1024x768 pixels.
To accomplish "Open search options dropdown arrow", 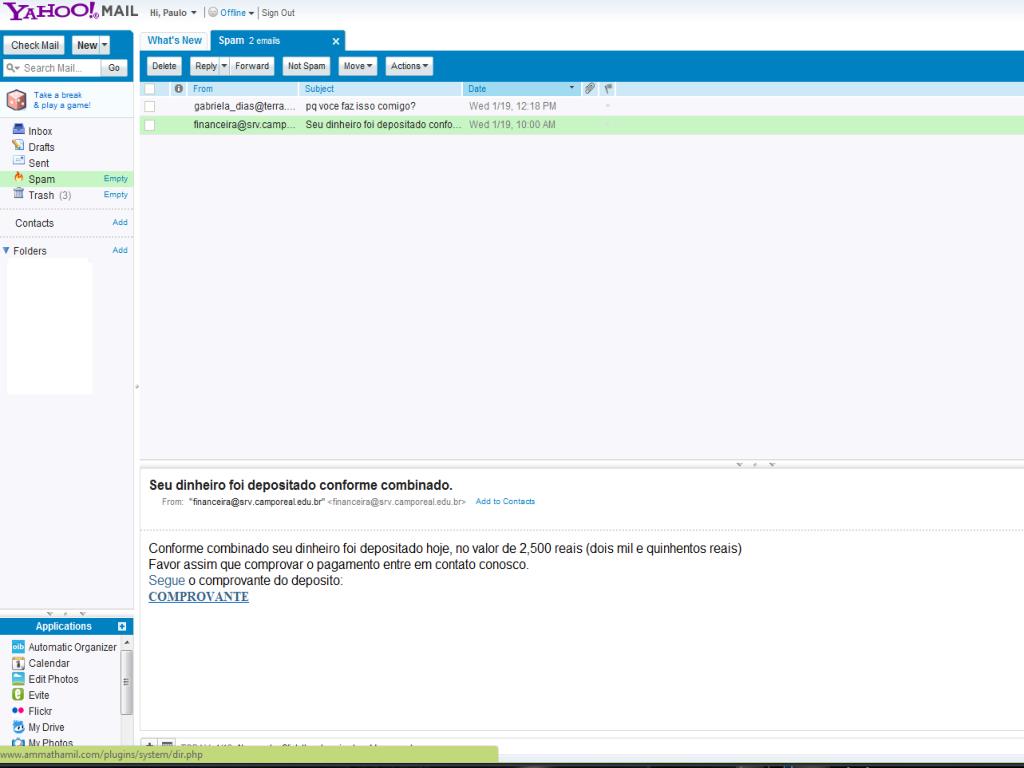I will click(x=18, y=68).
